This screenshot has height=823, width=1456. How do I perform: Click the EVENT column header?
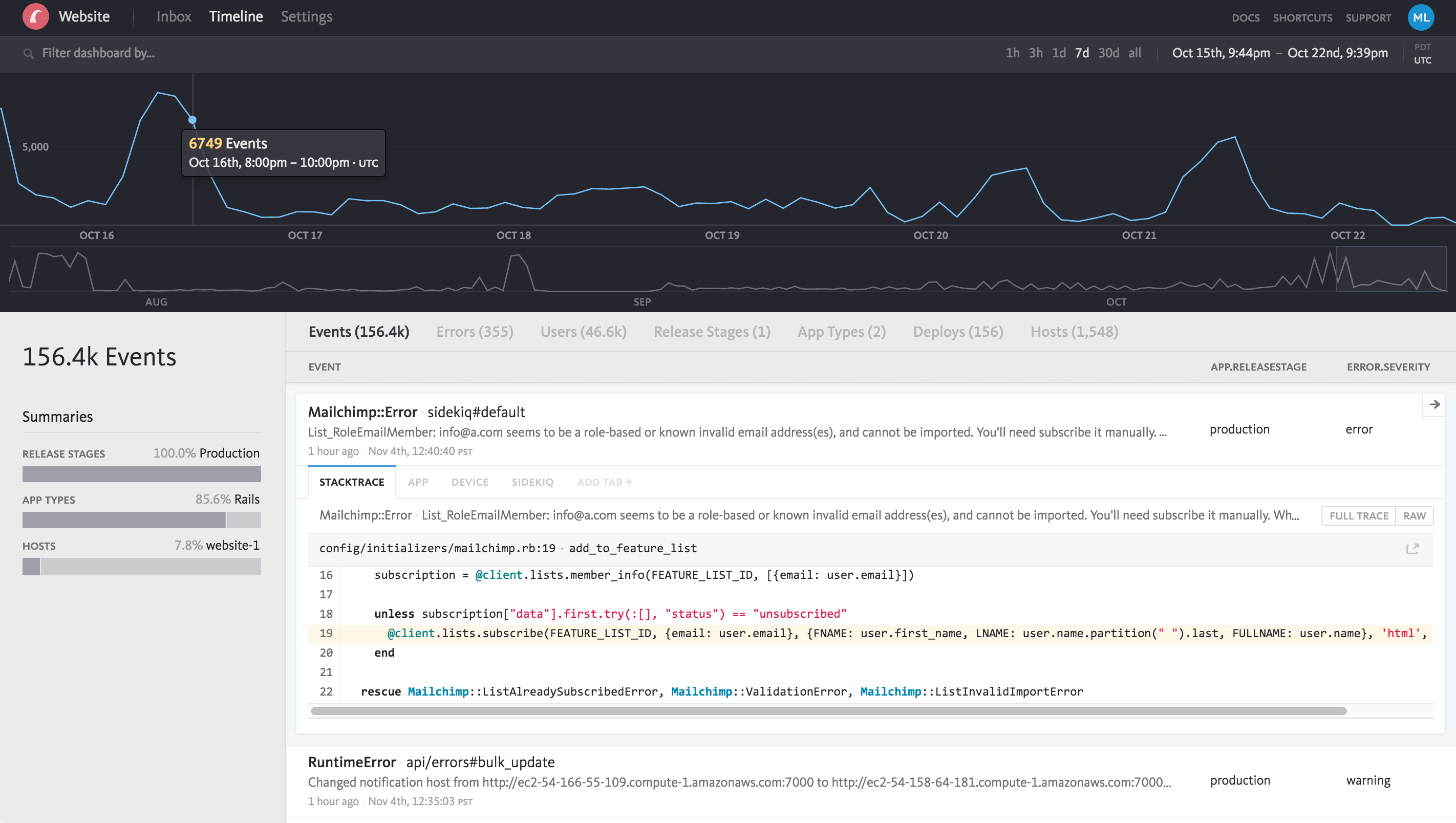click(325, 367)
